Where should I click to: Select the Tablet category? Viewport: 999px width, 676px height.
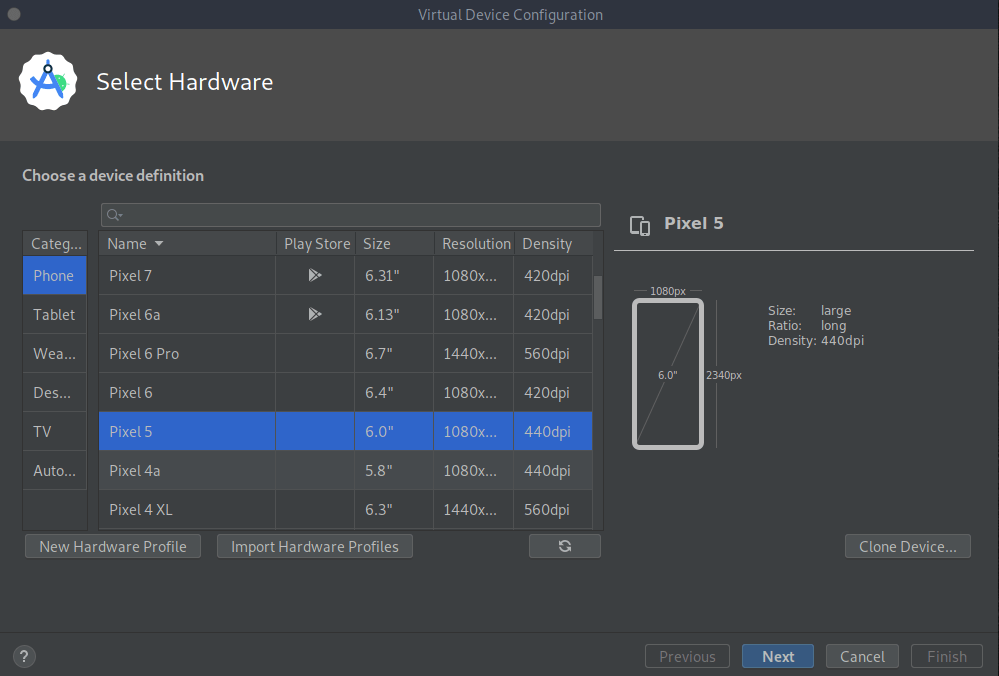[55, 315]
